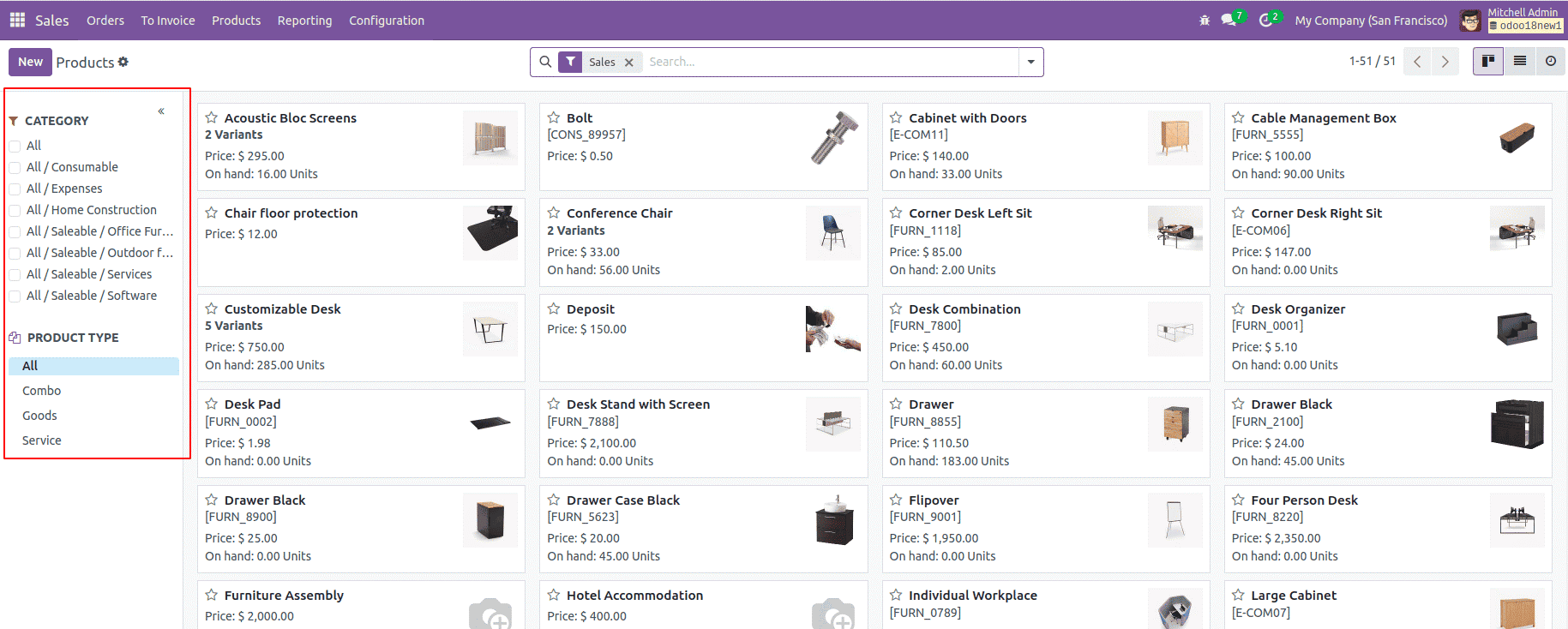The image size is (1568, 629).
Task: Open Desk Stand with Screen product
Action: coord(703,434)
